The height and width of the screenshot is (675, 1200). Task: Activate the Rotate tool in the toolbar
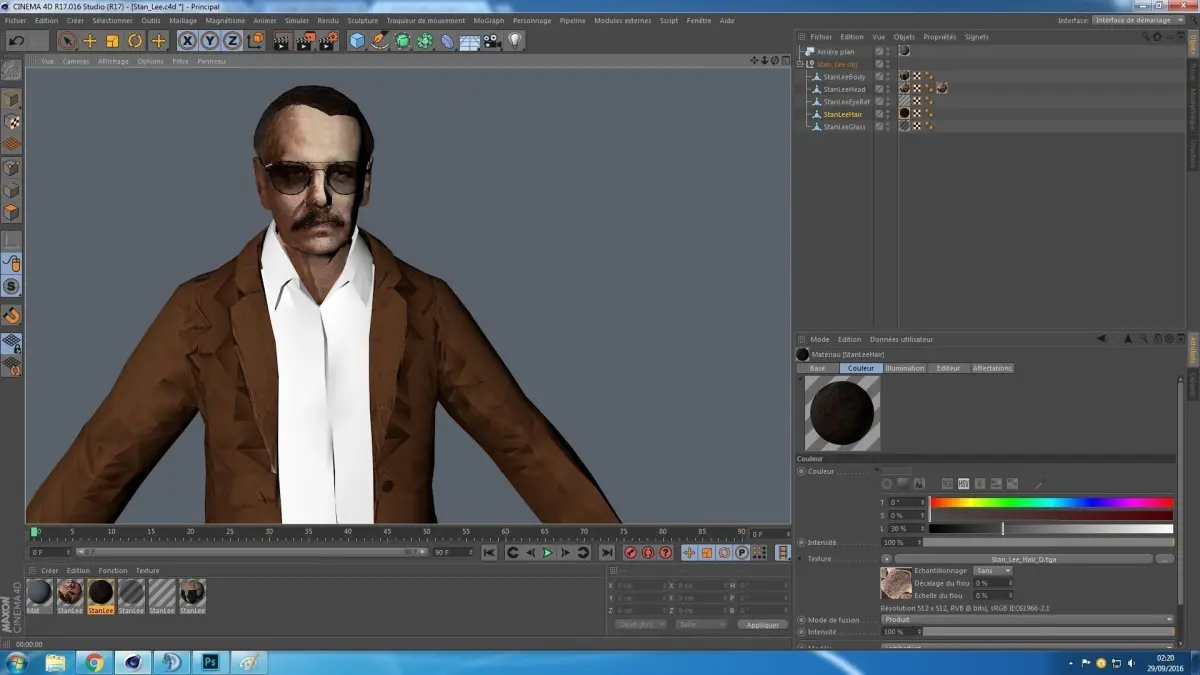135,41
